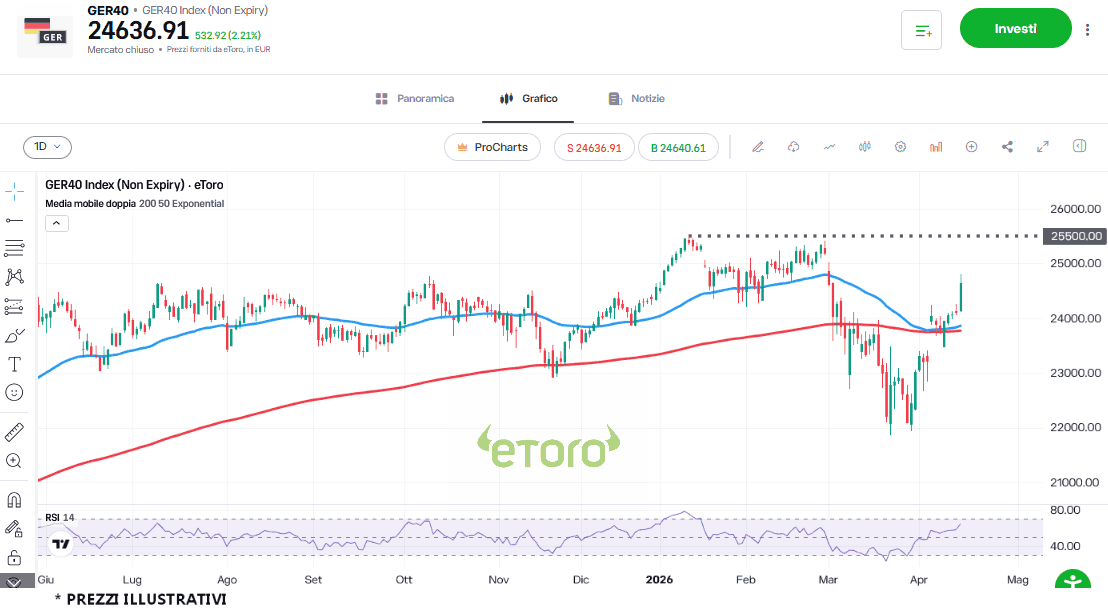The image size is (1108, 609).
Task: Choose the brush drawing tool
Action: point(14,335)
